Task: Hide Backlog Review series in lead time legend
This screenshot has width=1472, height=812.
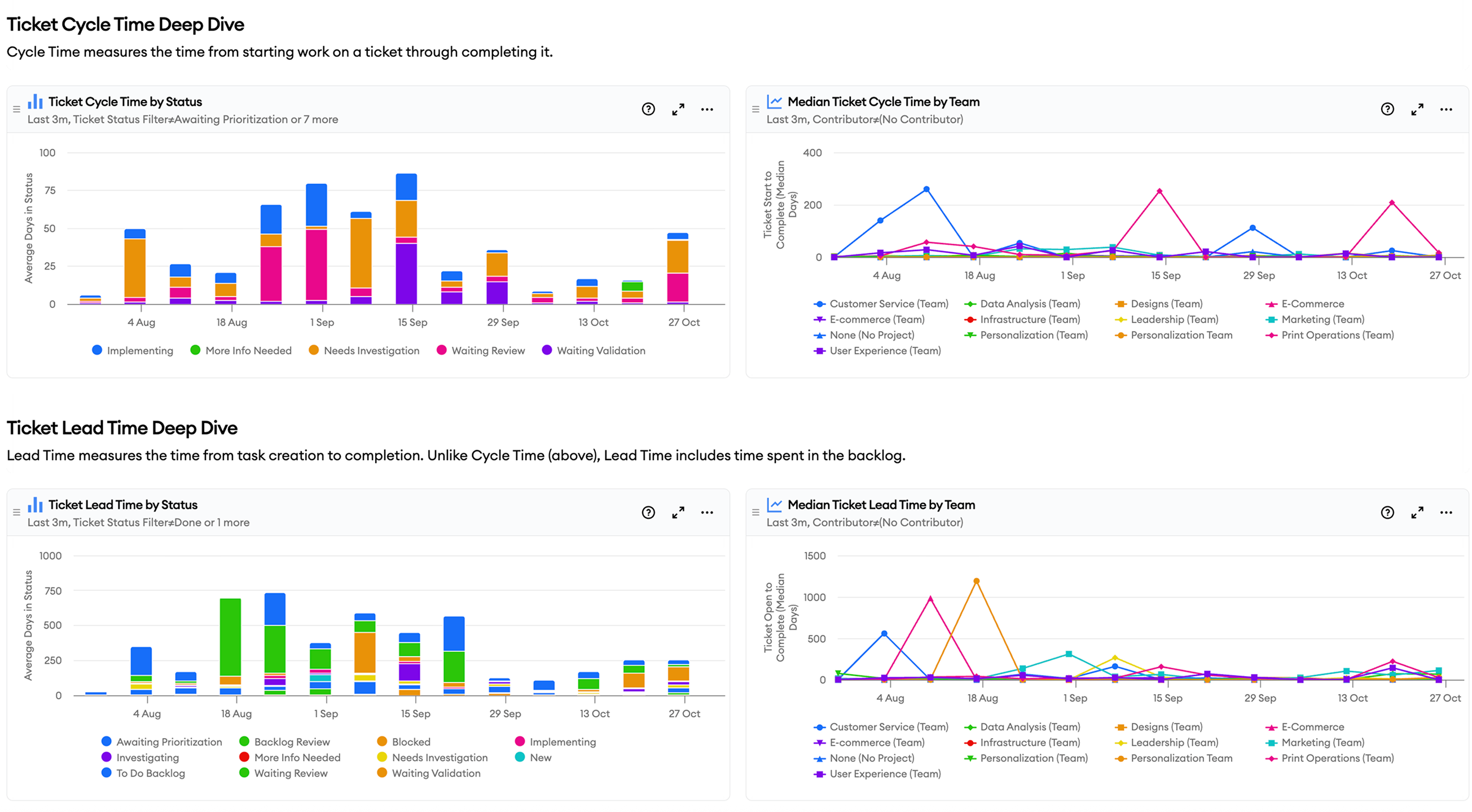Action: tap(292, 742)
